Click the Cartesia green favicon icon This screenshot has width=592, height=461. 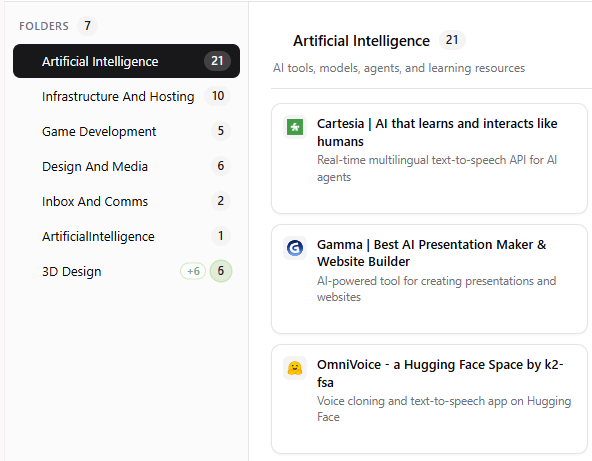pyautogui.click(x=295, y=127)
